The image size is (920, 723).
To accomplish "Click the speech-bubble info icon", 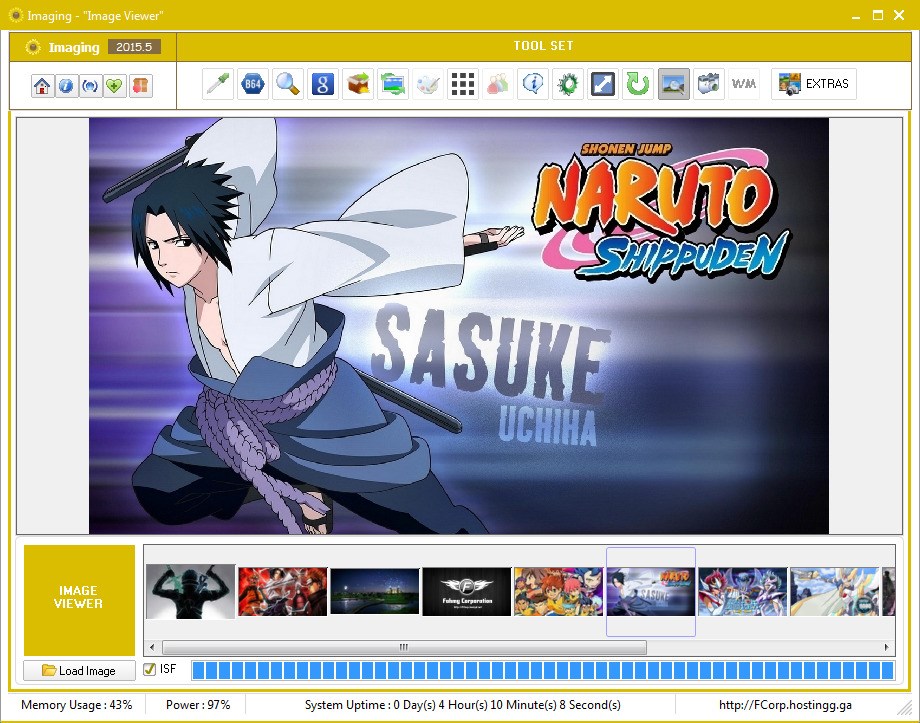I will (533, 84).
